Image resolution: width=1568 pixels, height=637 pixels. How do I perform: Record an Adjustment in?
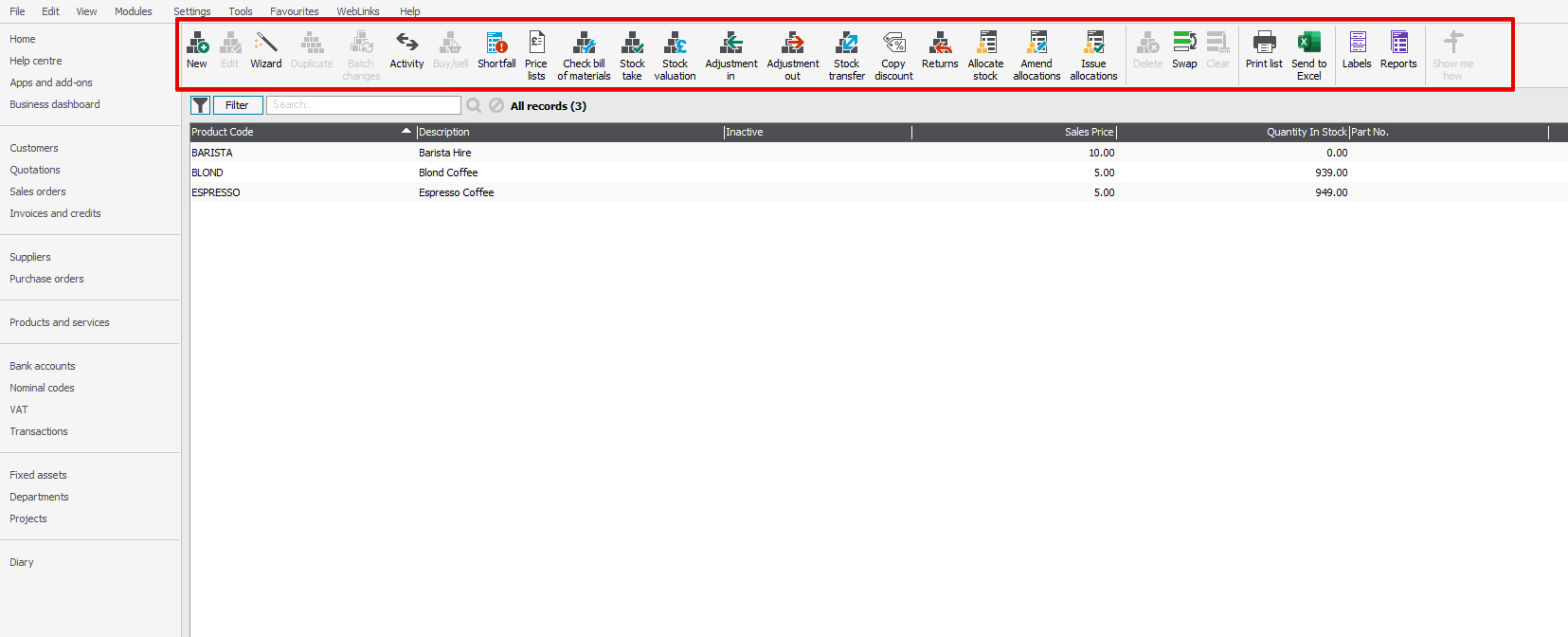pyautogui.click(x=731, y=55)
